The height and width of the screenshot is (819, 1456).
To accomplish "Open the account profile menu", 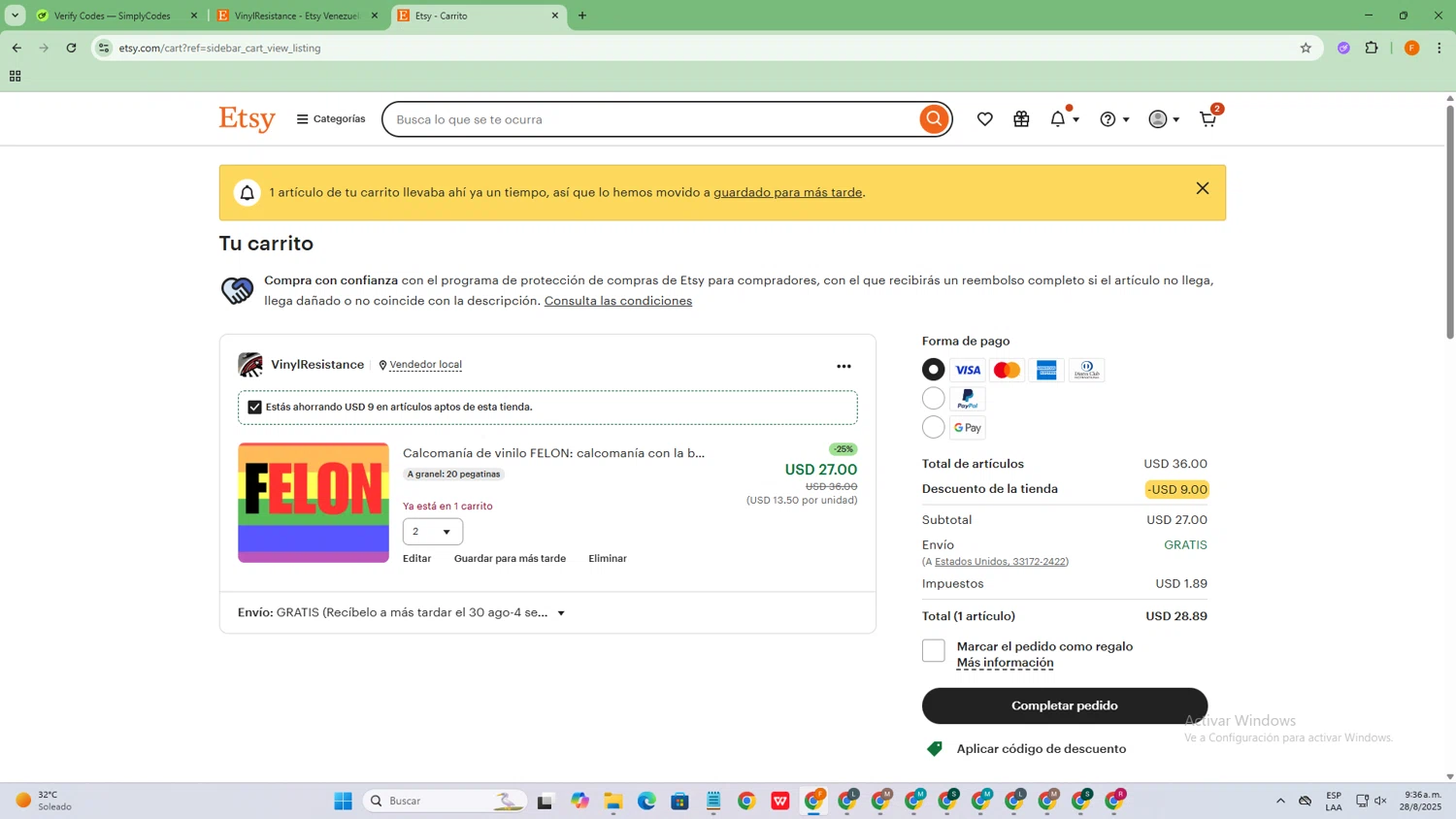I will [1164, 119].
